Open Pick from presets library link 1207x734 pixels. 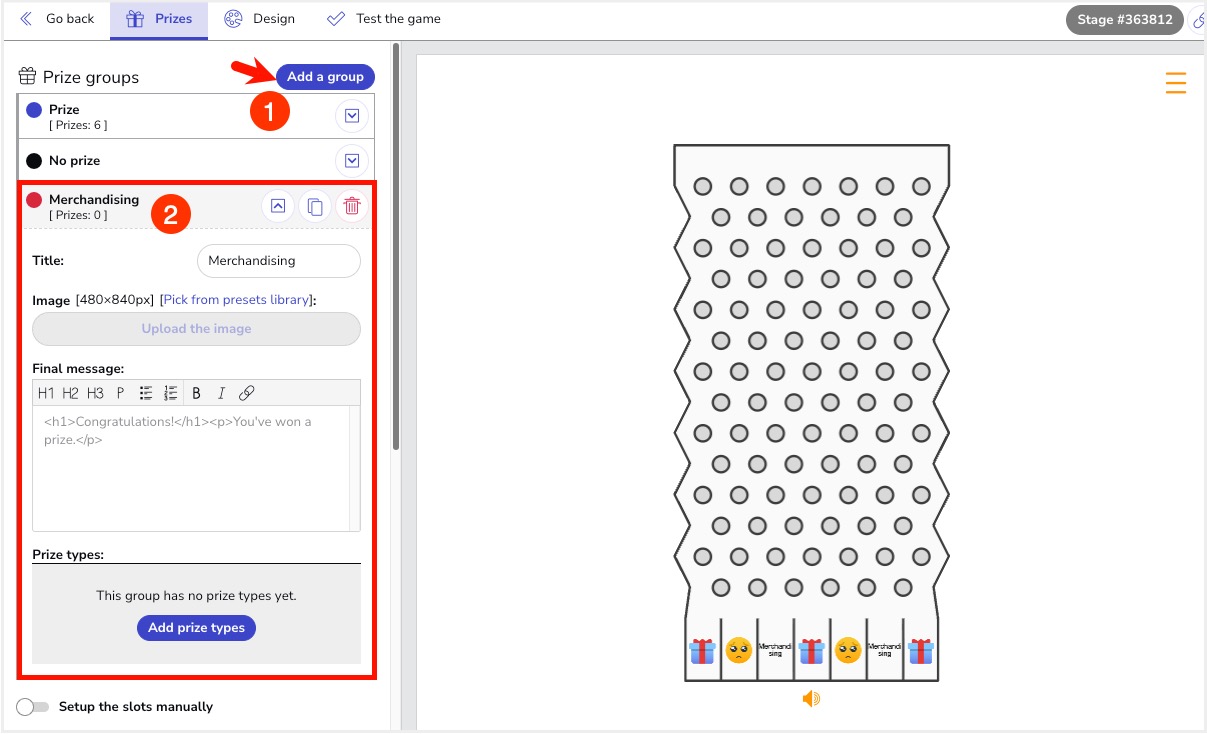(x=237, y=300)
